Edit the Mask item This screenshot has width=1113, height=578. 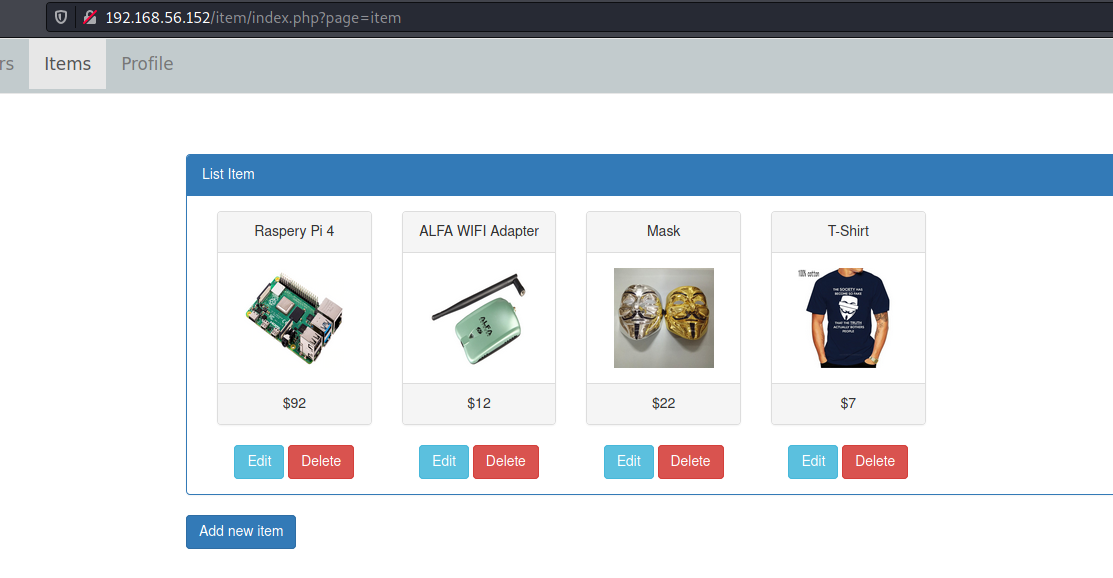pos(629,462)
